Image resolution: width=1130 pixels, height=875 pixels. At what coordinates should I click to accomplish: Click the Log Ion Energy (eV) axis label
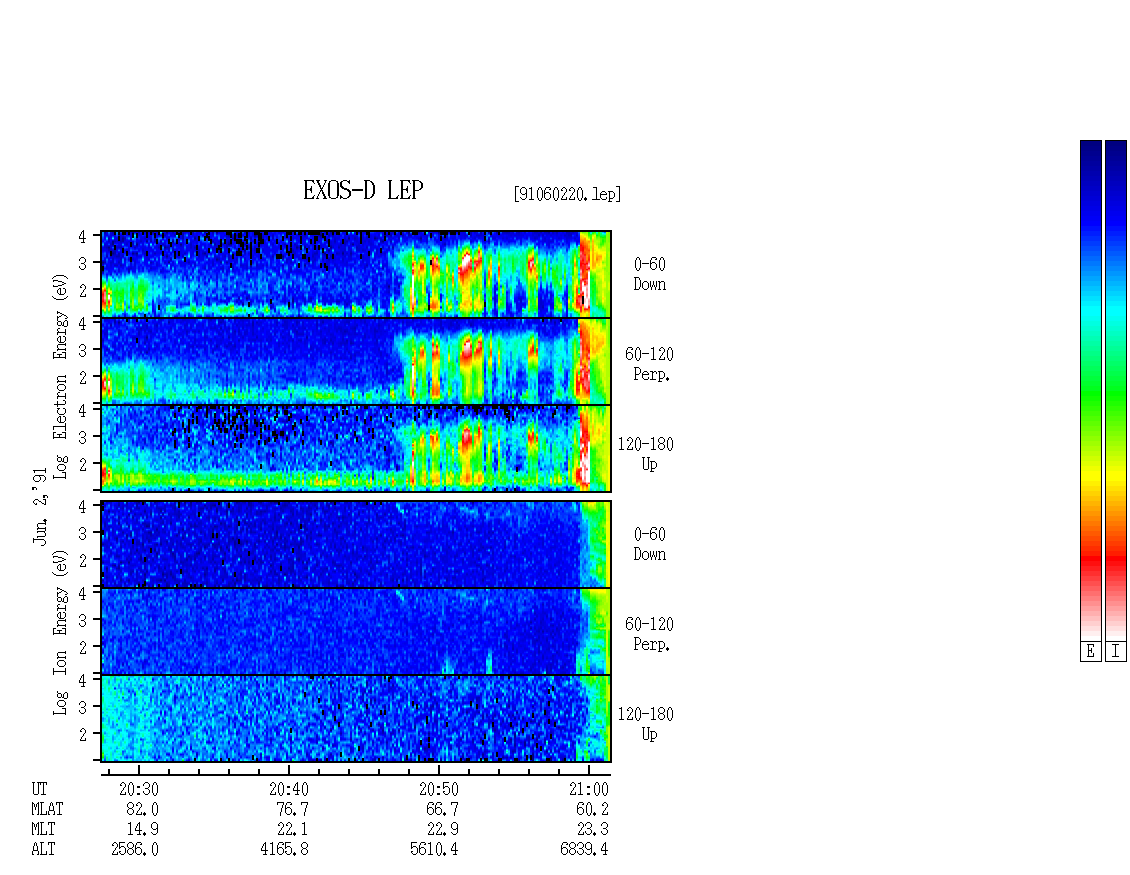pyautogui.click(x=61, y=633)
